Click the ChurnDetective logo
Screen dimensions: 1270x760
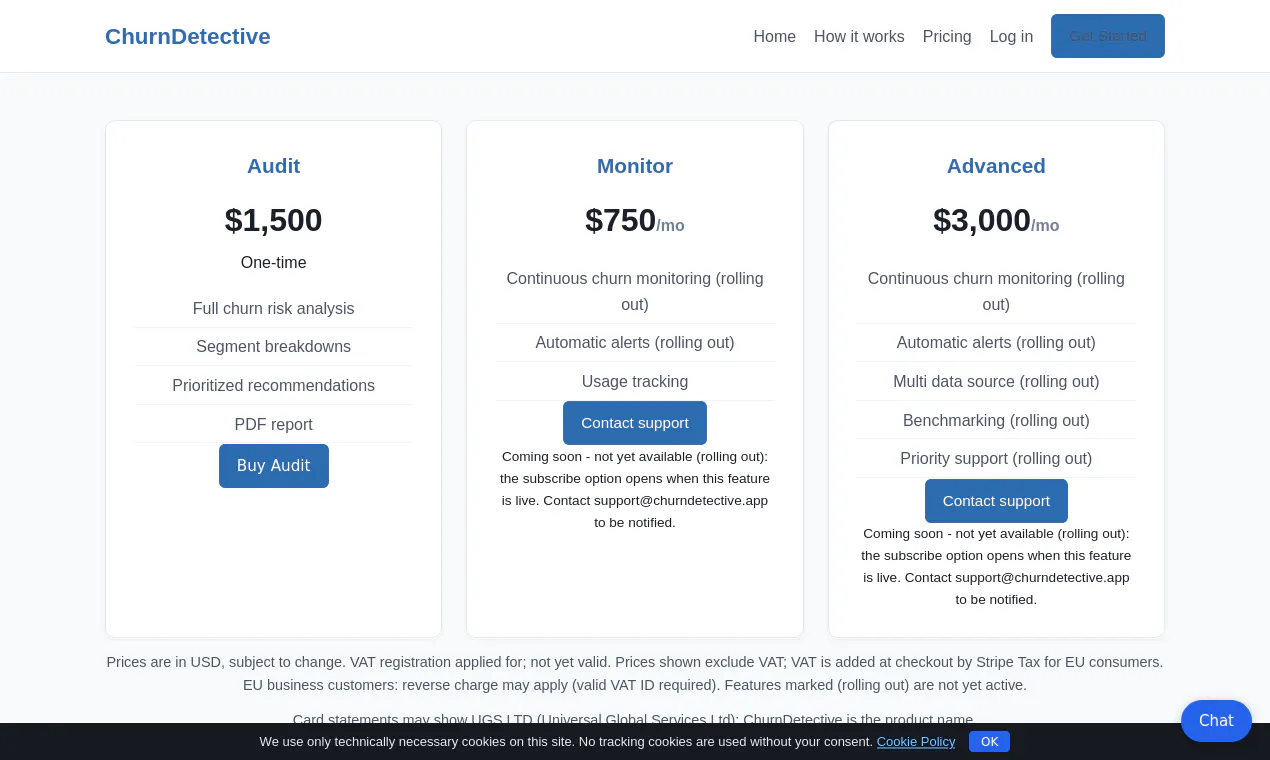click(x=188, y=36)
